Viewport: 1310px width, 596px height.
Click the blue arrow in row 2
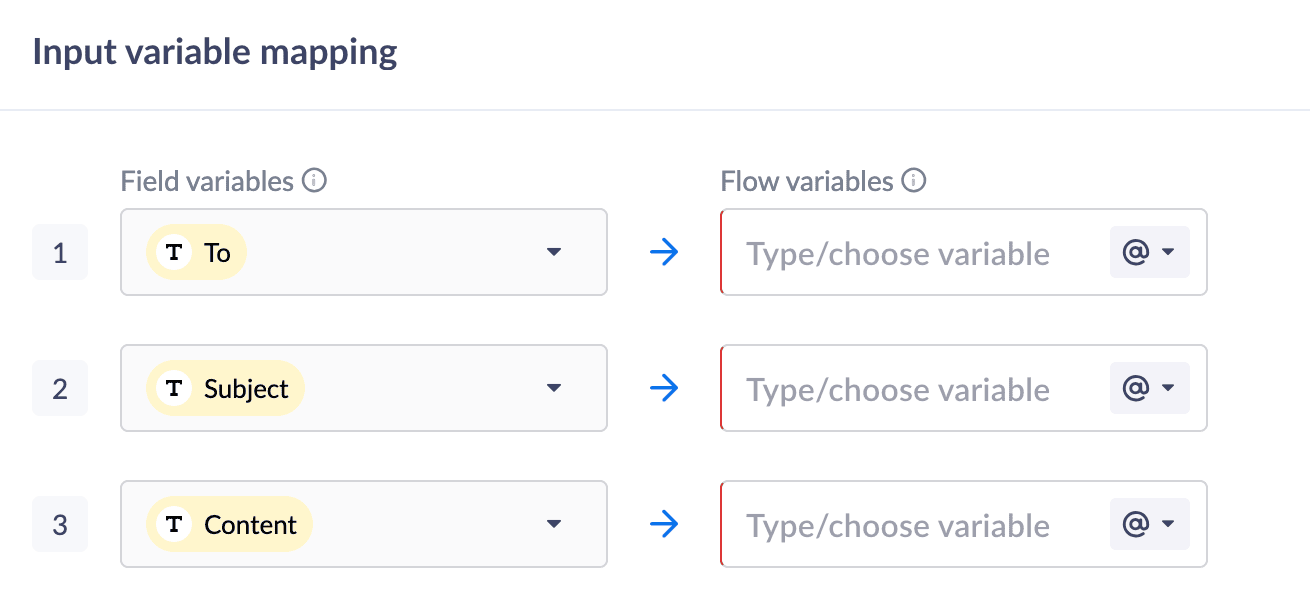[664, 388]
